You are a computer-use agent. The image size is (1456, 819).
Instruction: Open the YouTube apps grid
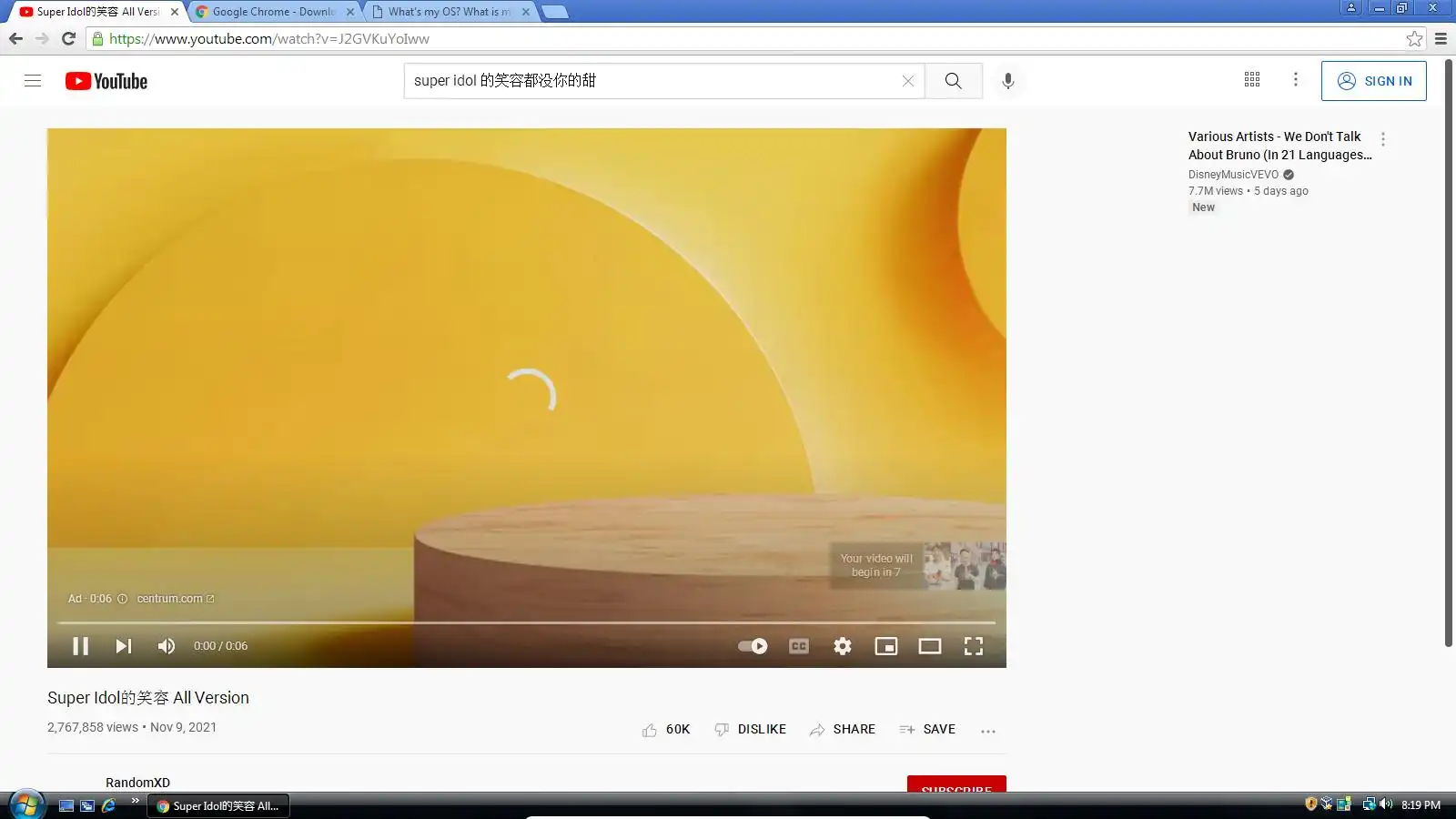1252,80
